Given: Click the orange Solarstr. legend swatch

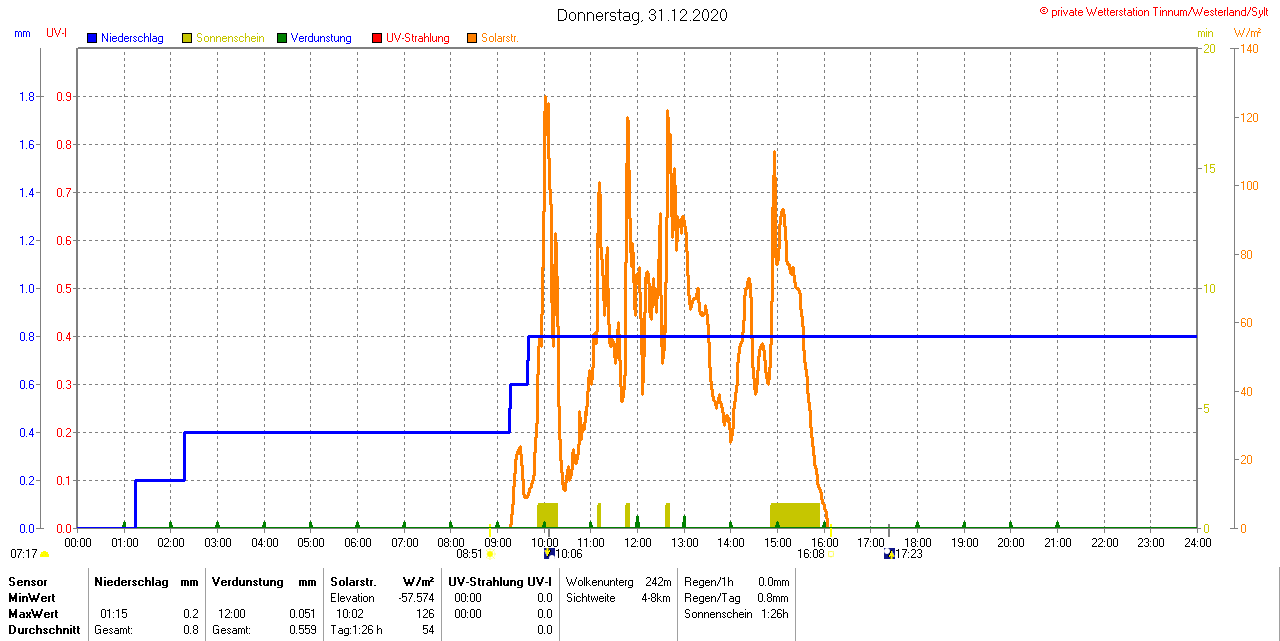Looking at the screenshot, I should coord(472,38).
